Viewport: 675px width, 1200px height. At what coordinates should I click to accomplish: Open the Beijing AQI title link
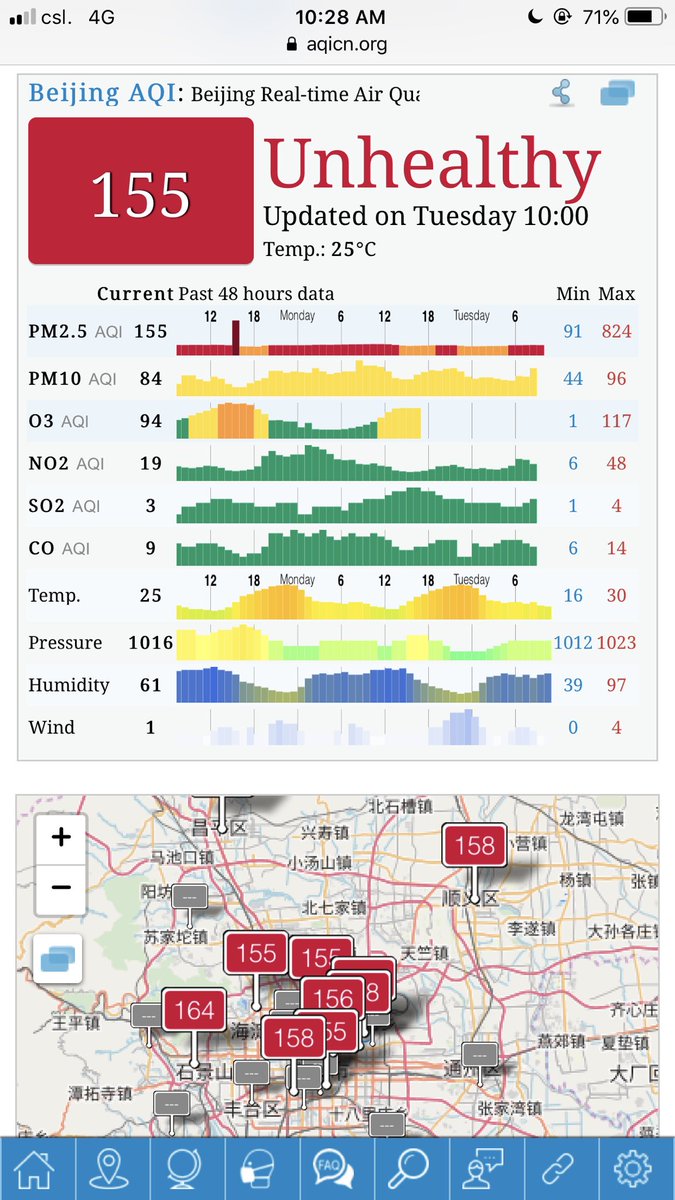click(102, 94)
